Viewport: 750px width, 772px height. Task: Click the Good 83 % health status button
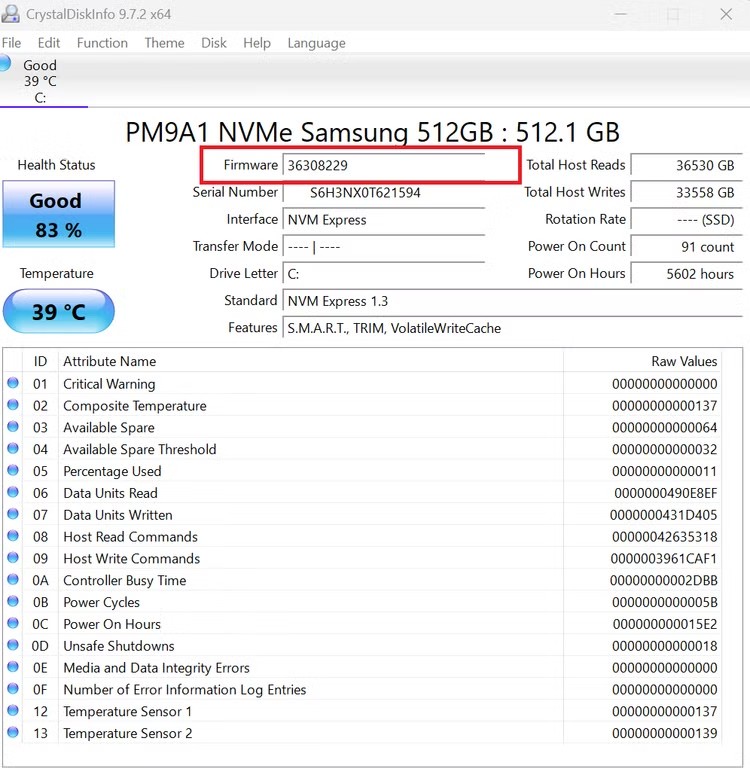coord(58,214)
